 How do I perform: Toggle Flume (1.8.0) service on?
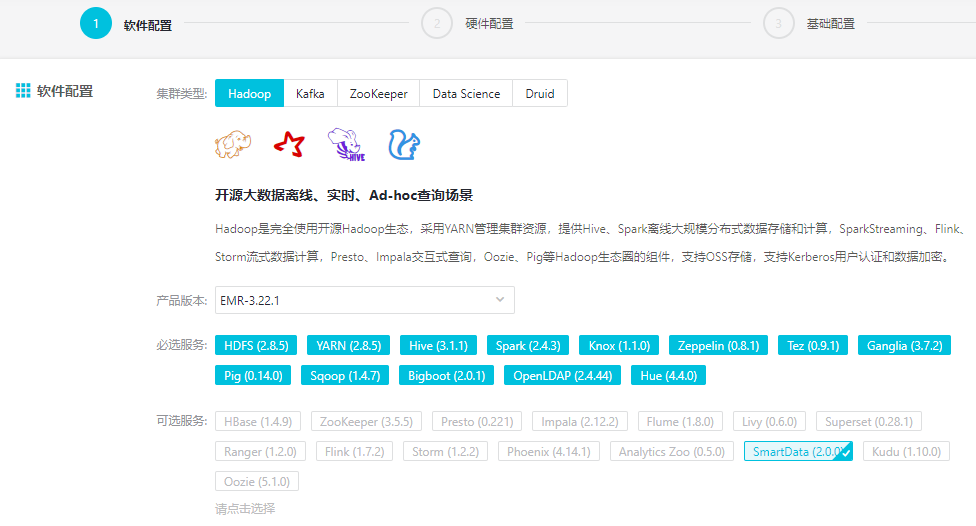(x=680, y=421)
